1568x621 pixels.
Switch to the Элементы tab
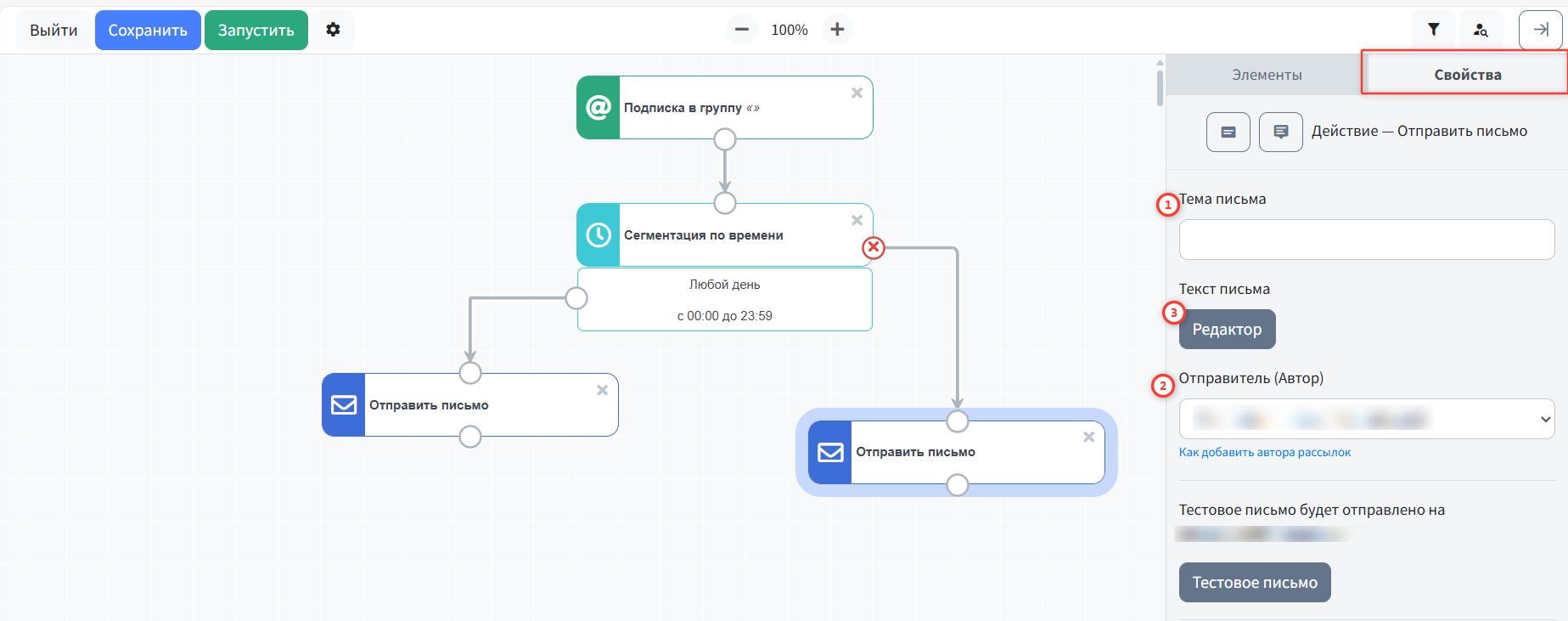coord(1266,75)
